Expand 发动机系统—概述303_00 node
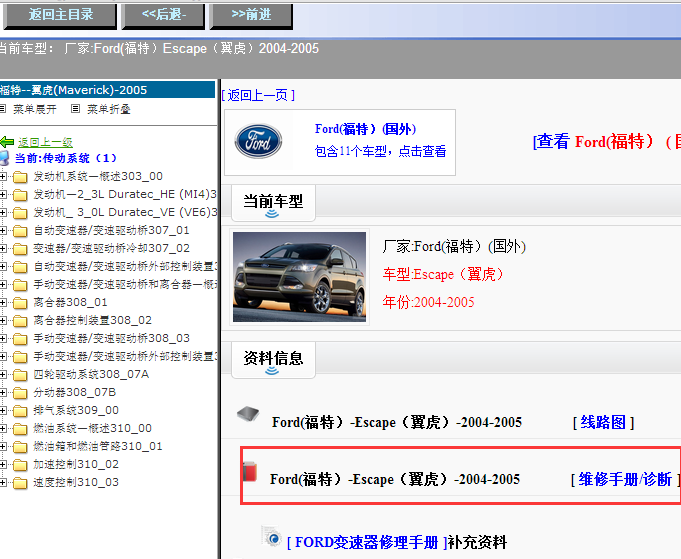681x559 pixels. 3,176
